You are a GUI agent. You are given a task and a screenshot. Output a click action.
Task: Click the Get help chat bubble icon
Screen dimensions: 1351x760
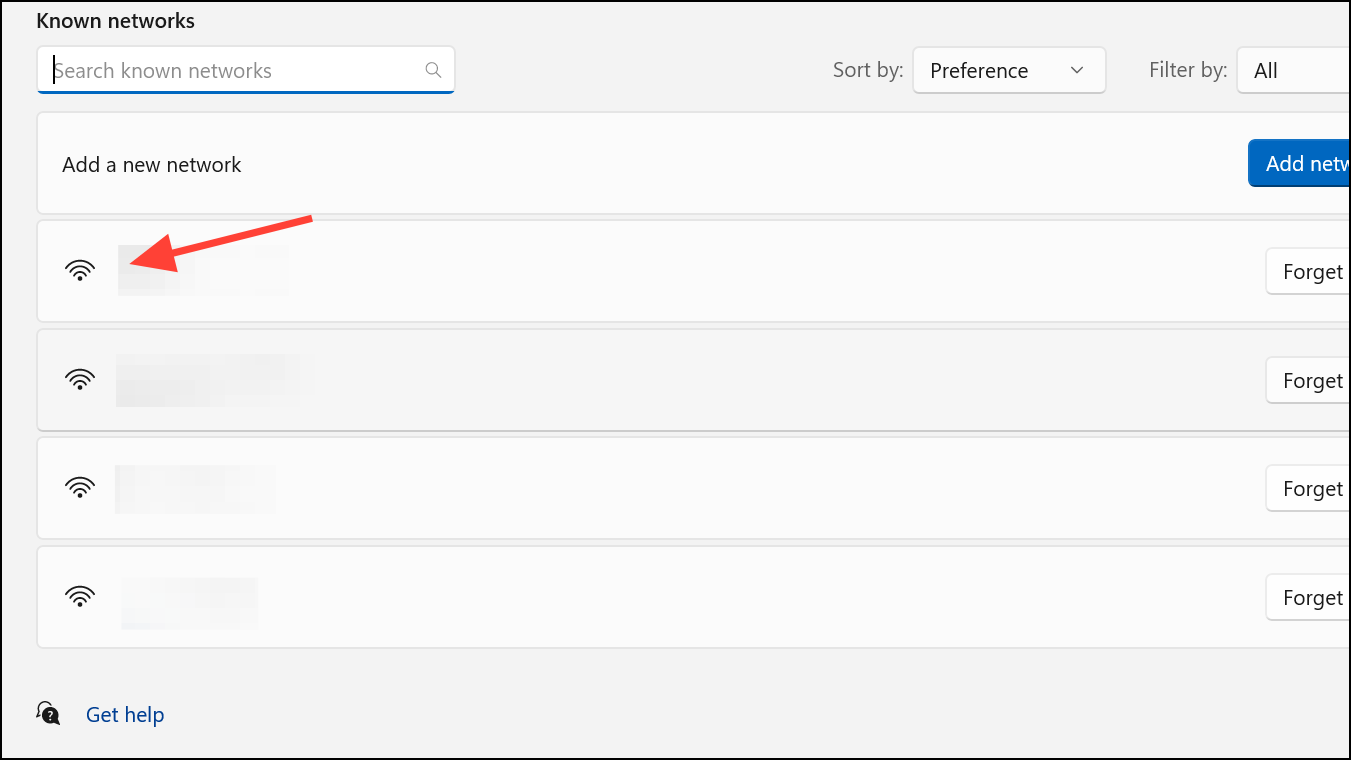(48, 713)
